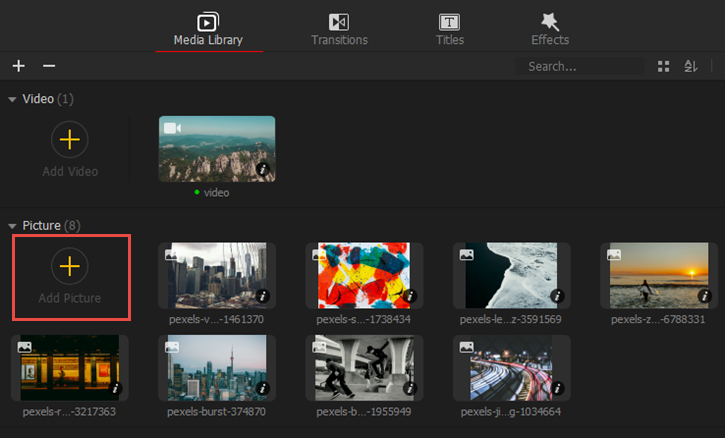Show info for pexels-v...-1461370
Screen dimensions: 725x438
pyautogui.click(x=263, y=296)
